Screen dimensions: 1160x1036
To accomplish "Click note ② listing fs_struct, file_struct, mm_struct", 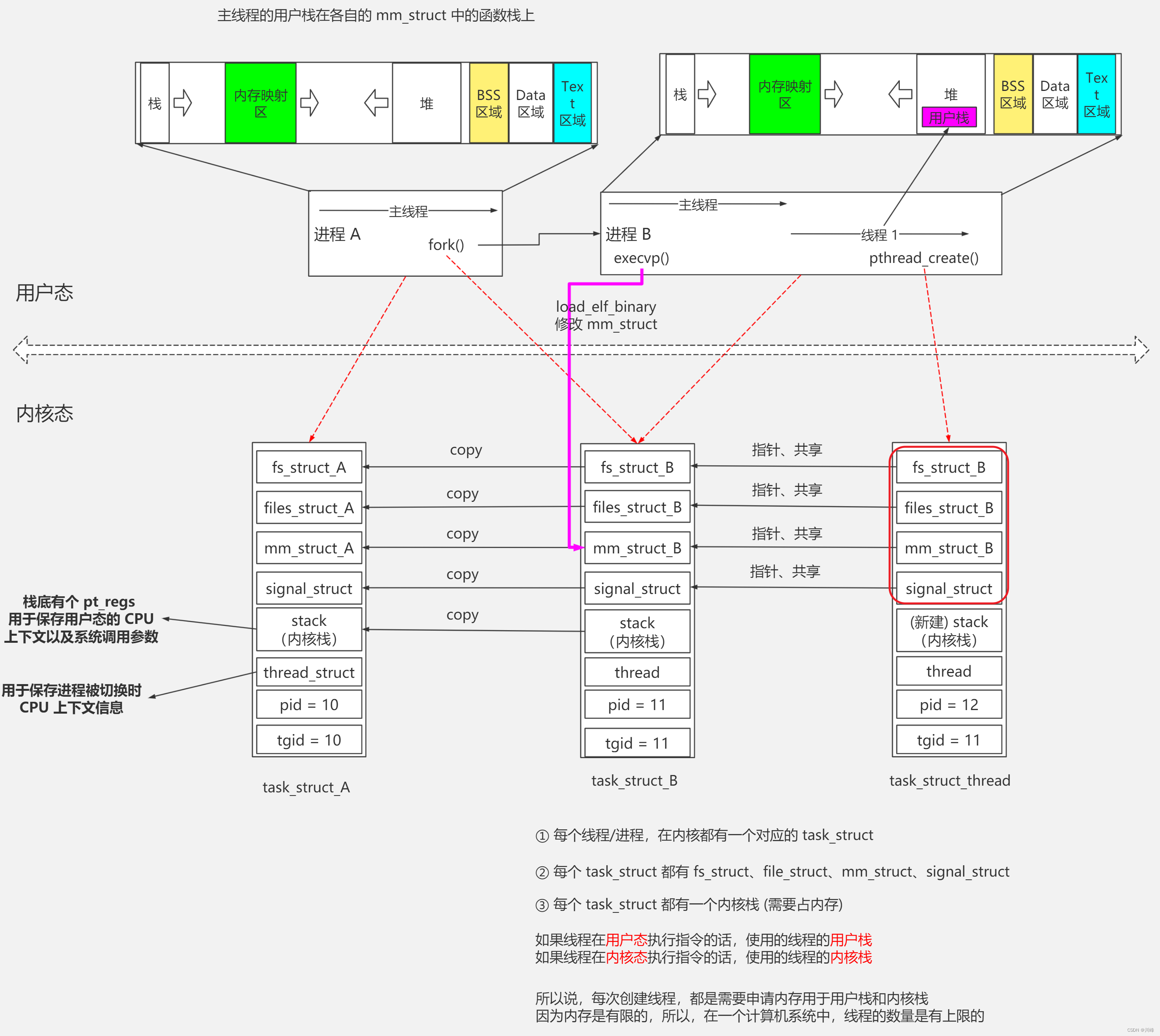I will coord(772,871).
